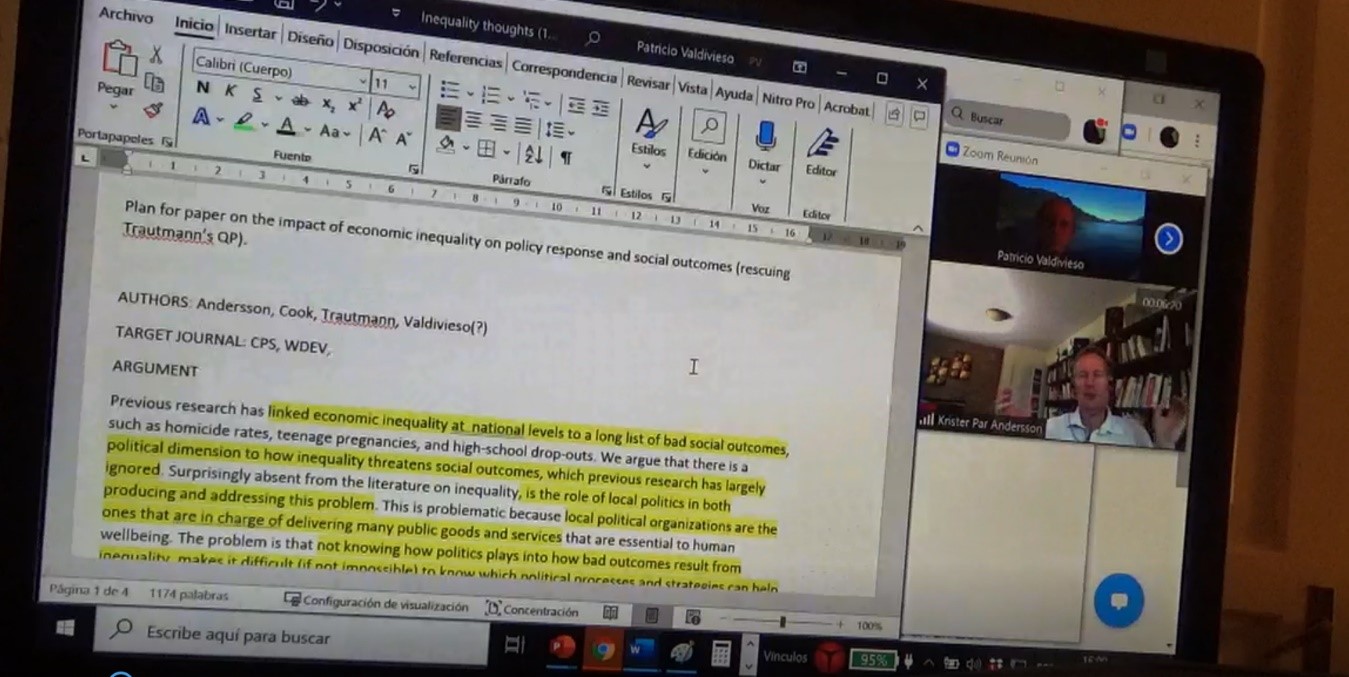This screenshot has width=1349, height=677.
Task: Switch to the Revisar tab
Action: [x=649, y=83]
